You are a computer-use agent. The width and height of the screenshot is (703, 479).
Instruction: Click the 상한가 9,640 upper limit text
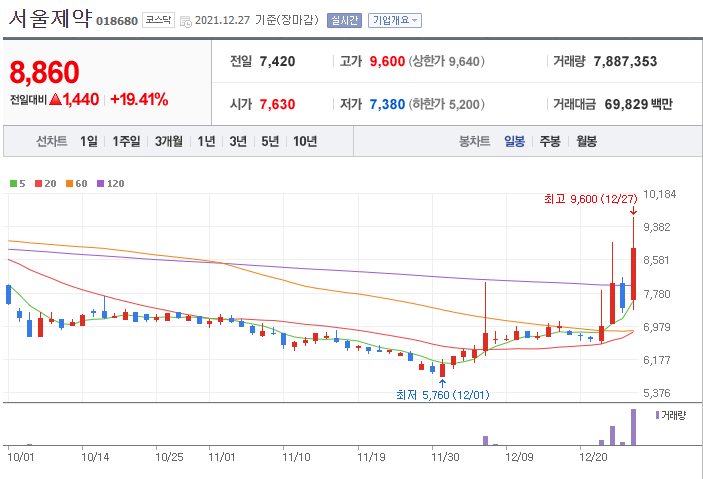coord(446,61)
